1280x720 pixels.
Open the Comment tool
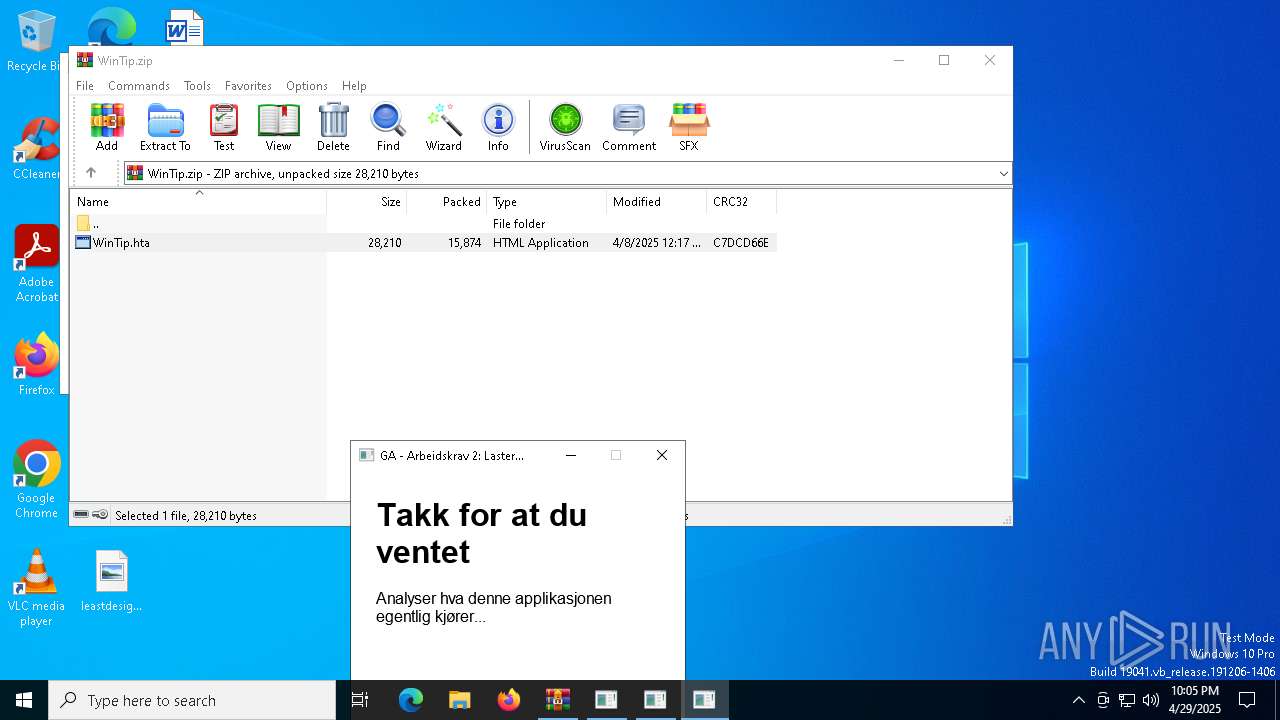tap(629, 127)
